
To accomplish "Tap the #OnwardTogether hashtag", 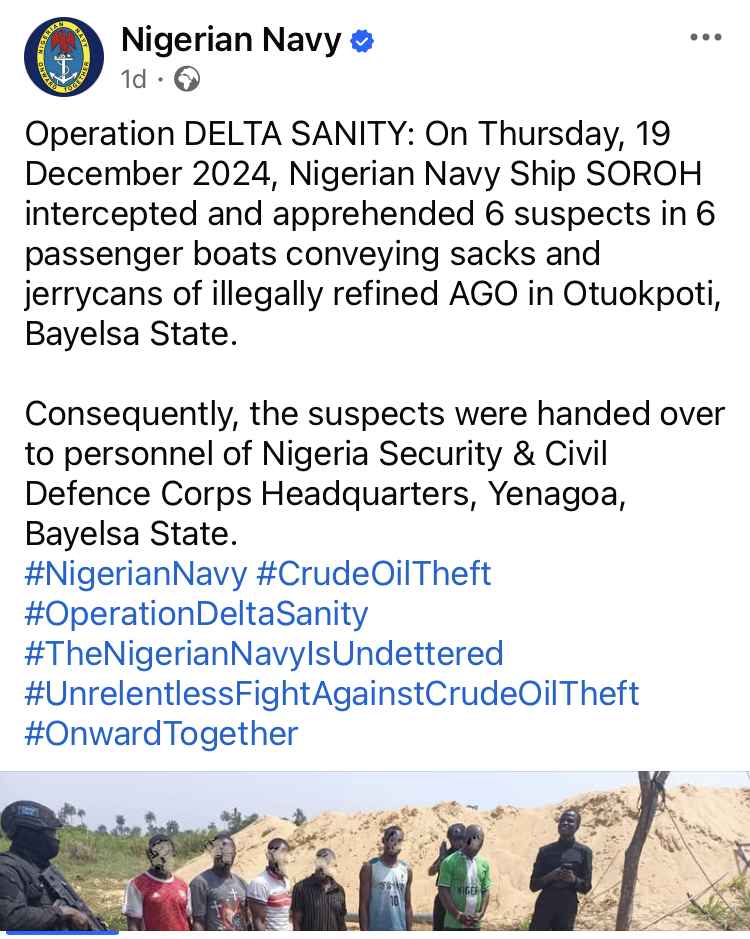I will (161, 734).
